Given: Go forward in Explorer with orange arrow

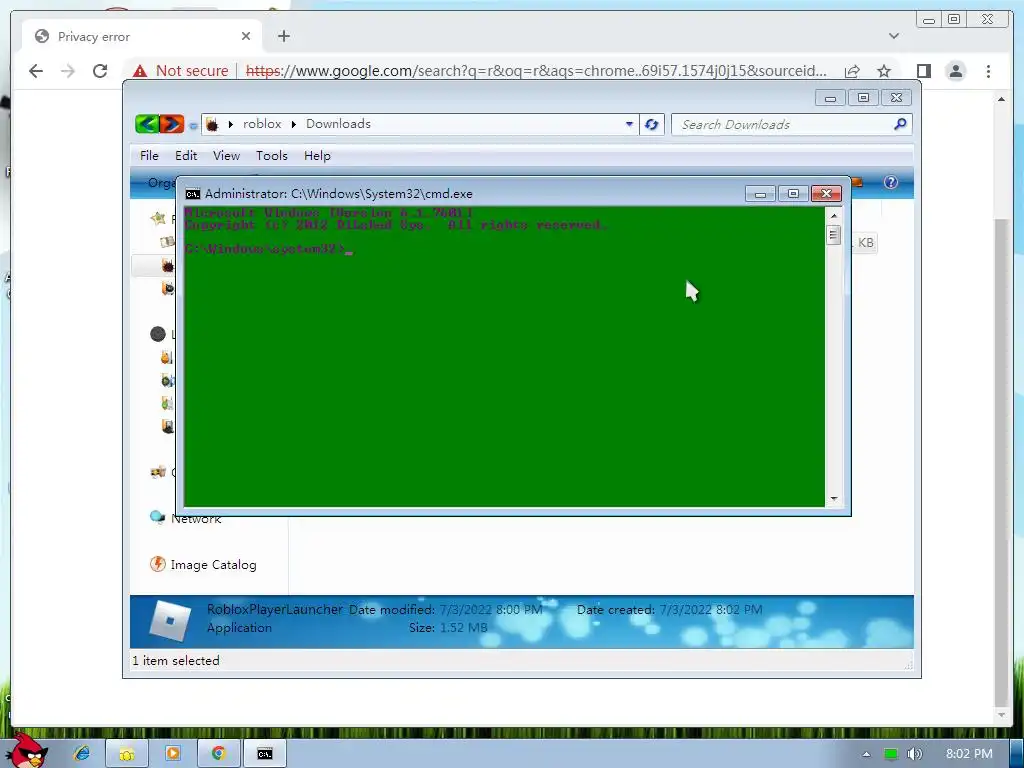Looking at the screenshot, I should point(172,123).
